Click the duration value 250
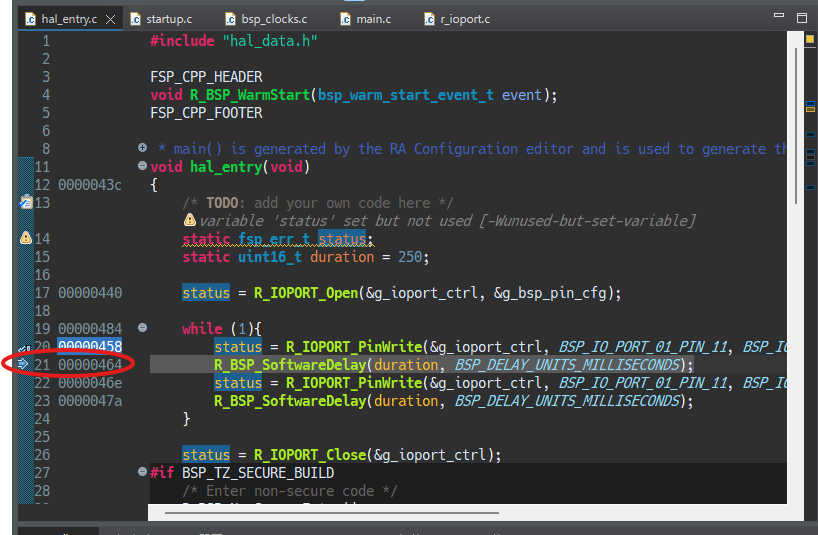The height and width of the screenshot is (535, 818). (x=410, y=257)
